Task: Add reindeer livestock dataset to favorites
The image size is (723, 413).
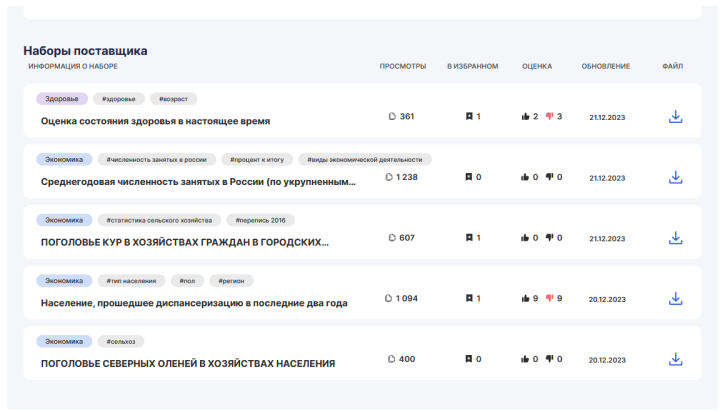Action: [x=468, y=359]
